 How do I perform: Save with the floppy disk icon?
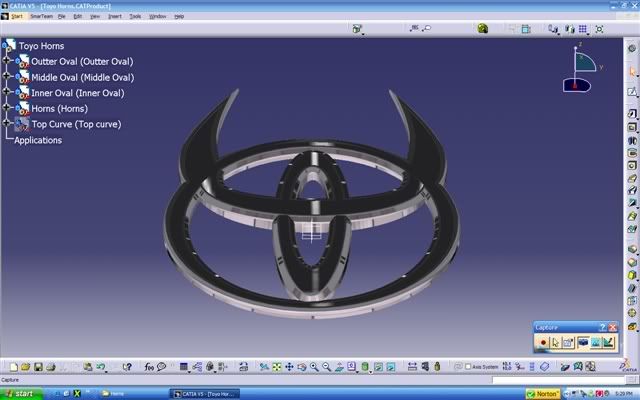pos(38,367)
